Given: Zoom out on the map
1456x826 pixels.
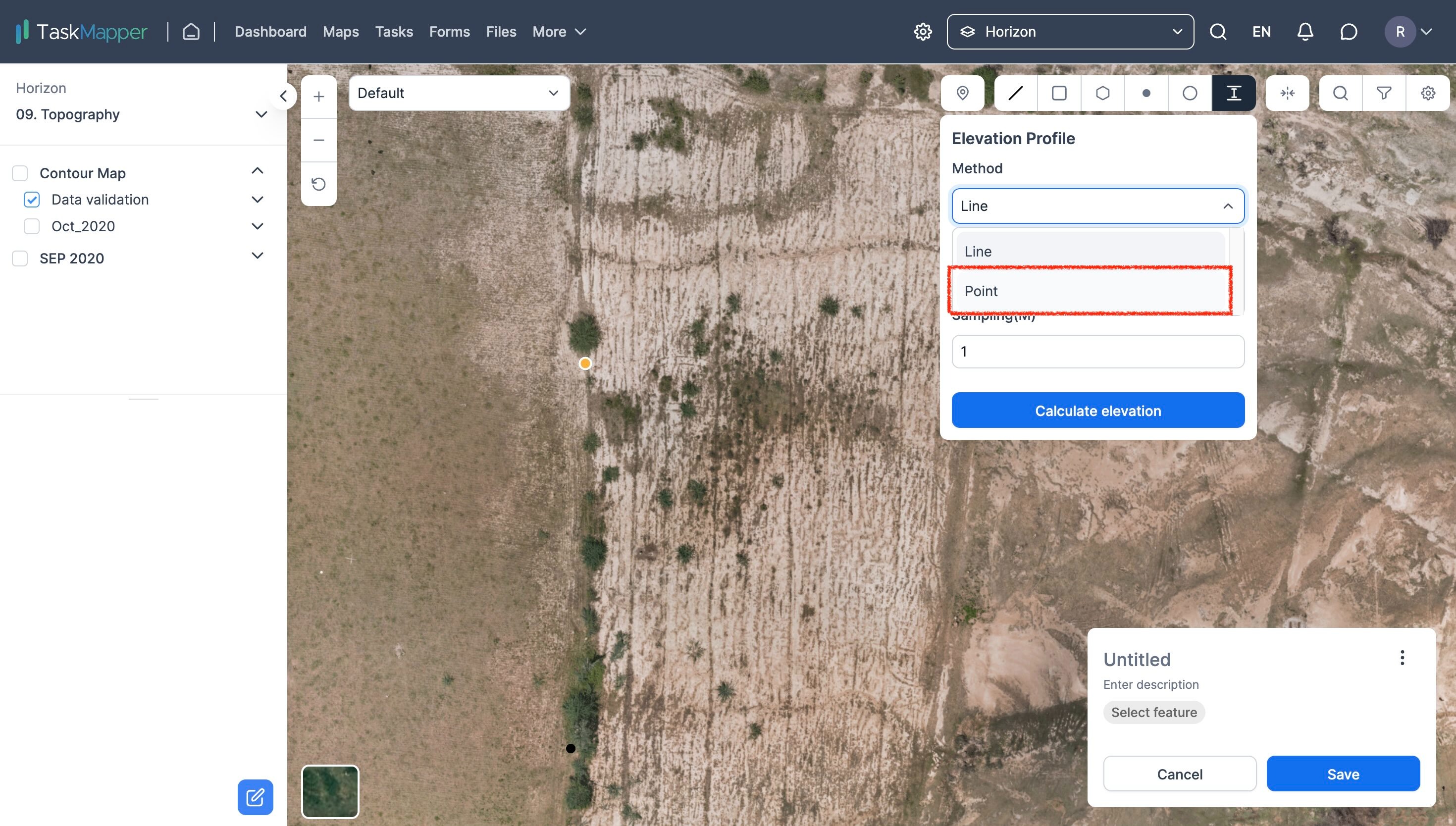Looking at the screenshot, I should point(319,140).
